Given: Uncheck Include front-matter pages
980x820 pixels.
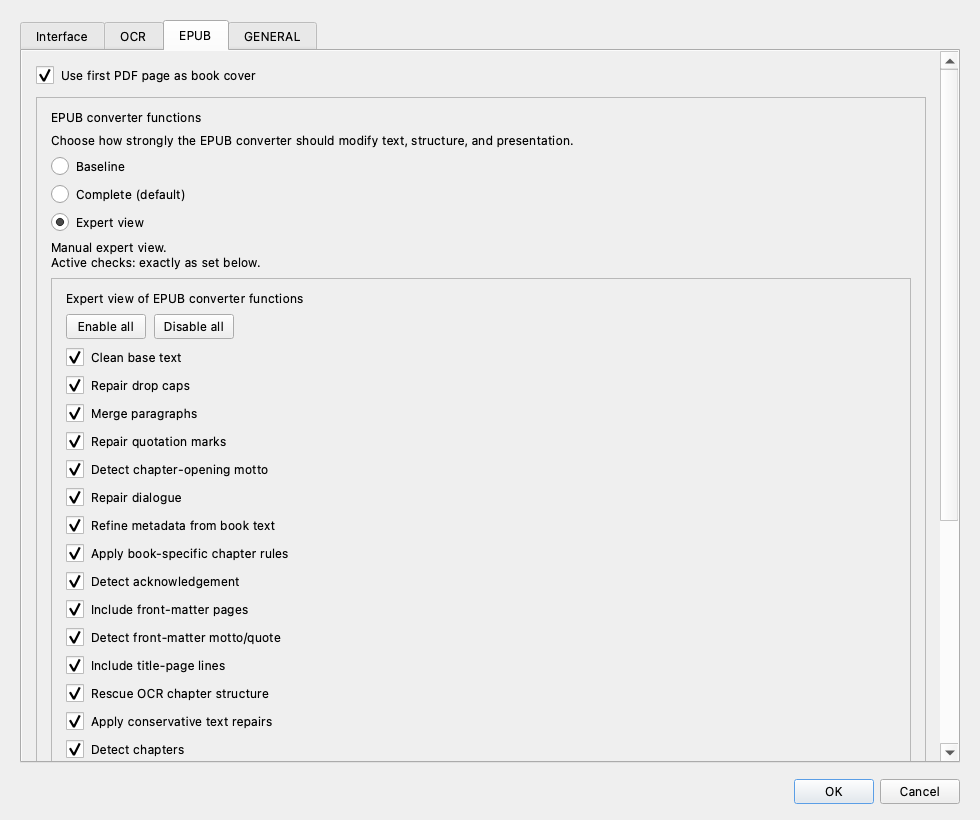Looking at the screenshot, I should click(x=75, y=609).
